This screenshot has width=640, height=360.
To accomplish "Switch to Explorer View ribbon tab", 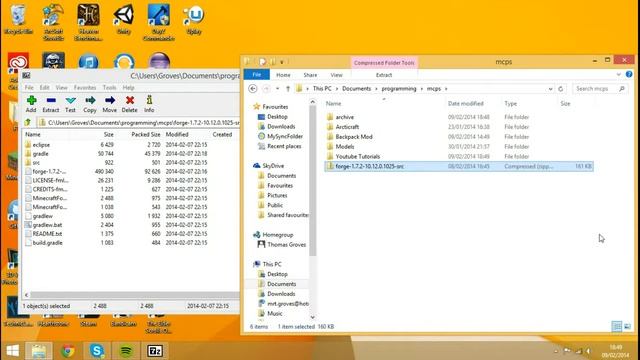I will coord(336,75).
